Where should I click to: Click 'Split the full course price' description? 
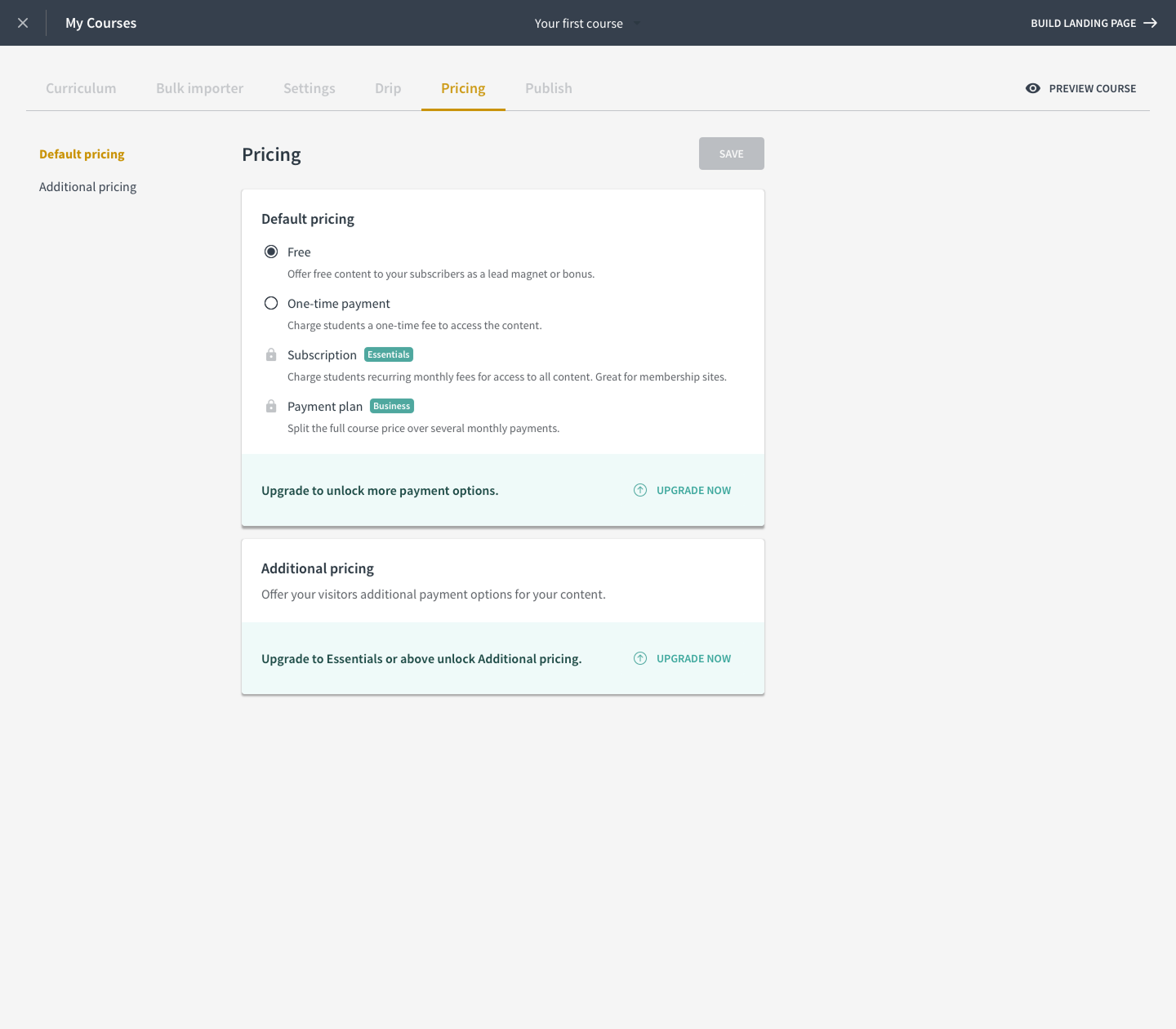[423, 428]
